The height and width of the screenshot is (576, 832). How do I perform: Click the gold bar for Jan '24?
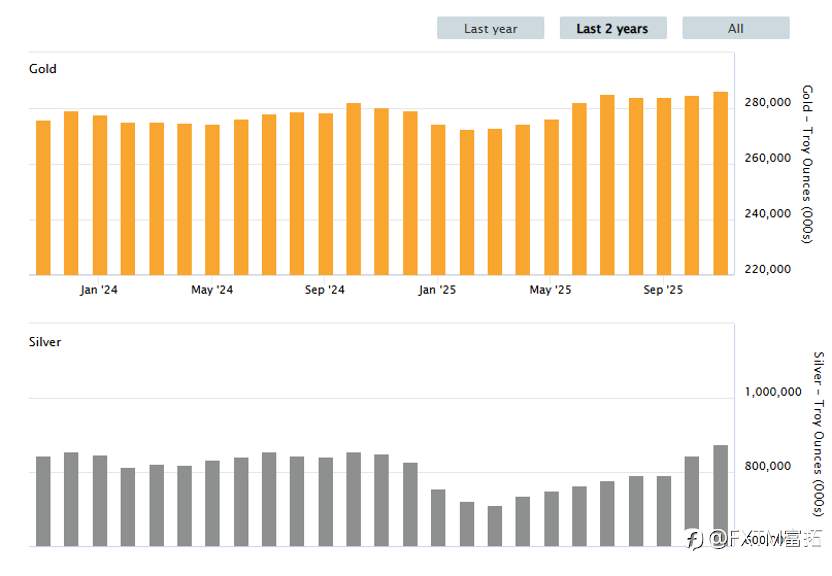[x=100, y=195]
